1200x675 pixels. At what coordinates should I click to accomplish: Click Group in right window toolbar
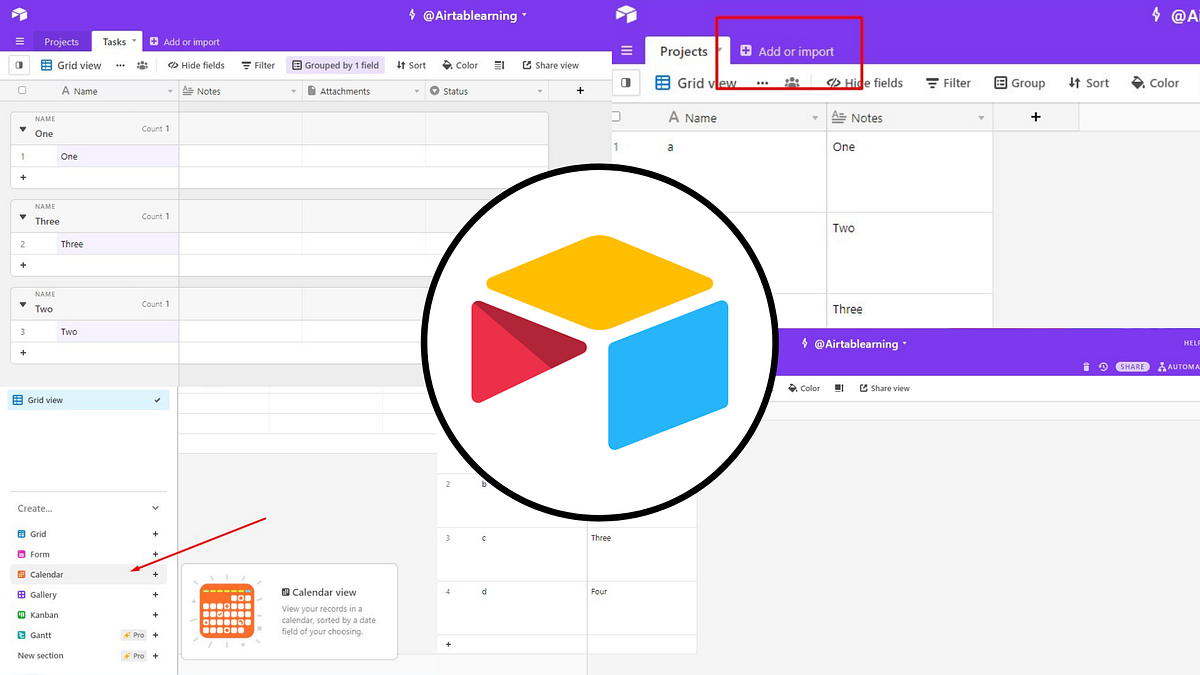(x=1019, y=83)
